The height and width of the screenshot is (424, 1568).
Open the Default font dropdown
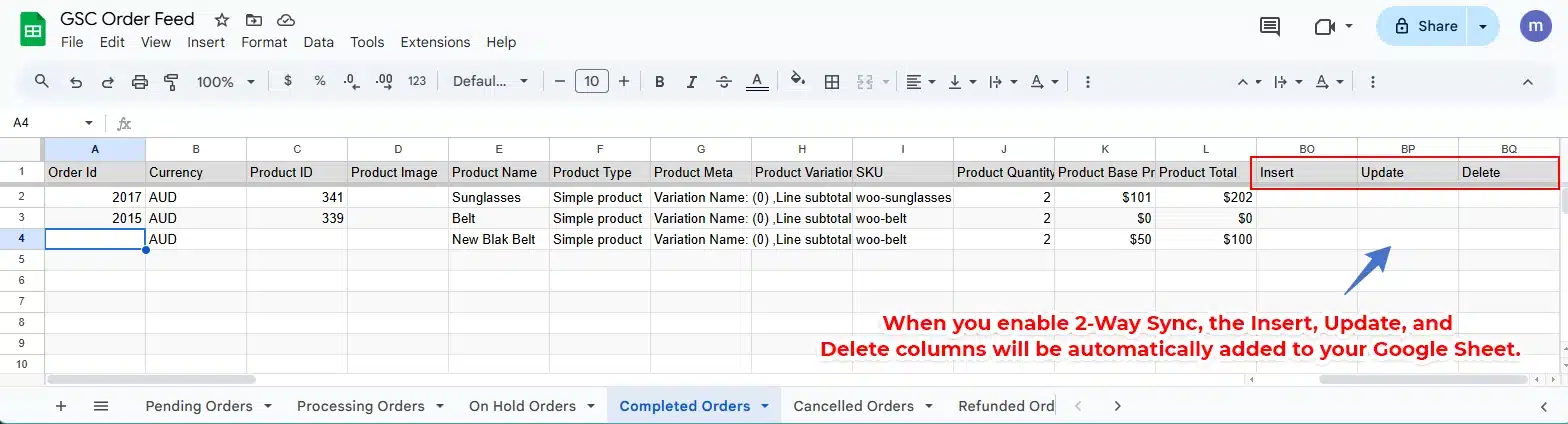492,82
